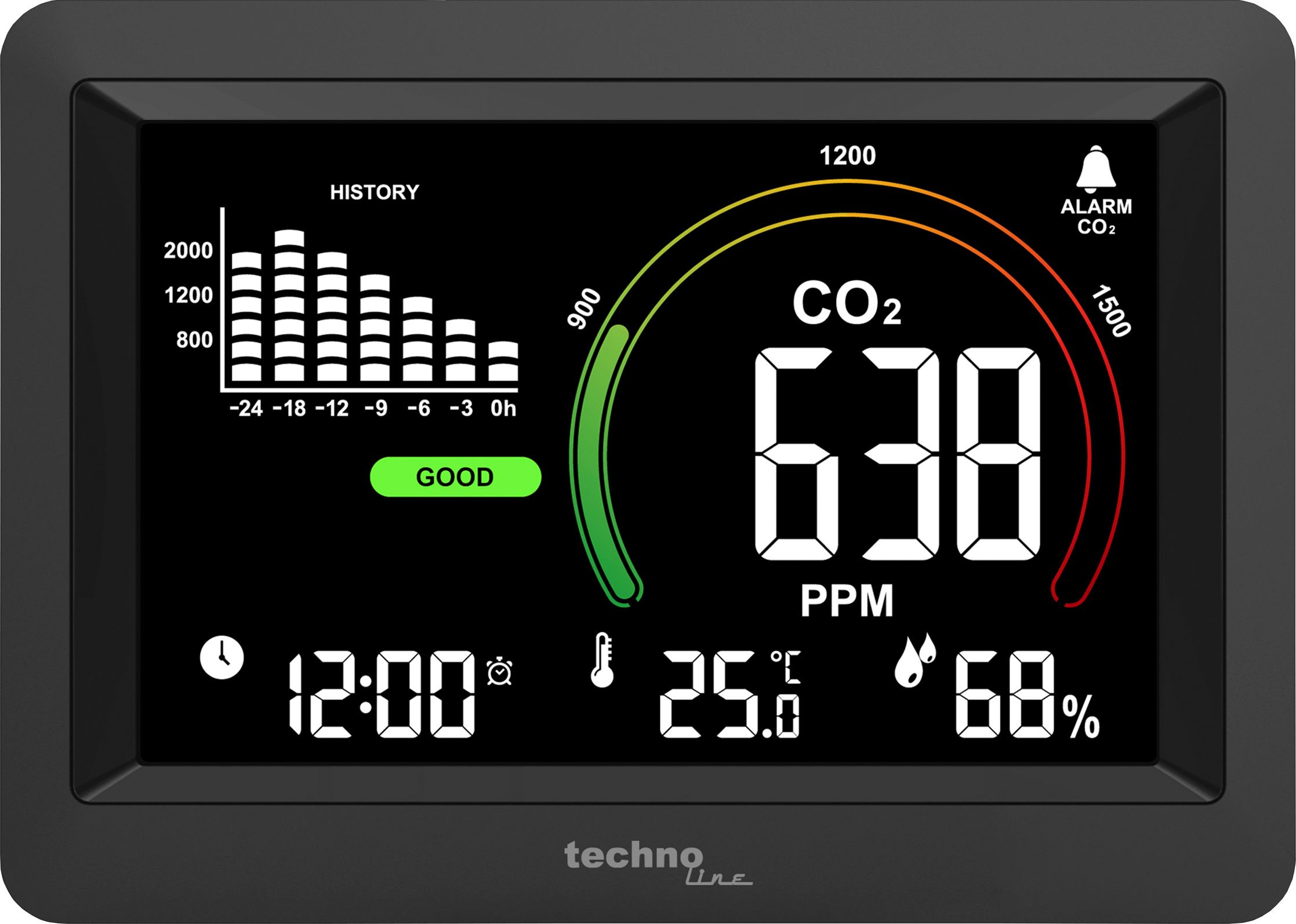Click the large CO2 label inside gauge
The height and width of the screenshot is (924, 1296).
click(847, 303)
